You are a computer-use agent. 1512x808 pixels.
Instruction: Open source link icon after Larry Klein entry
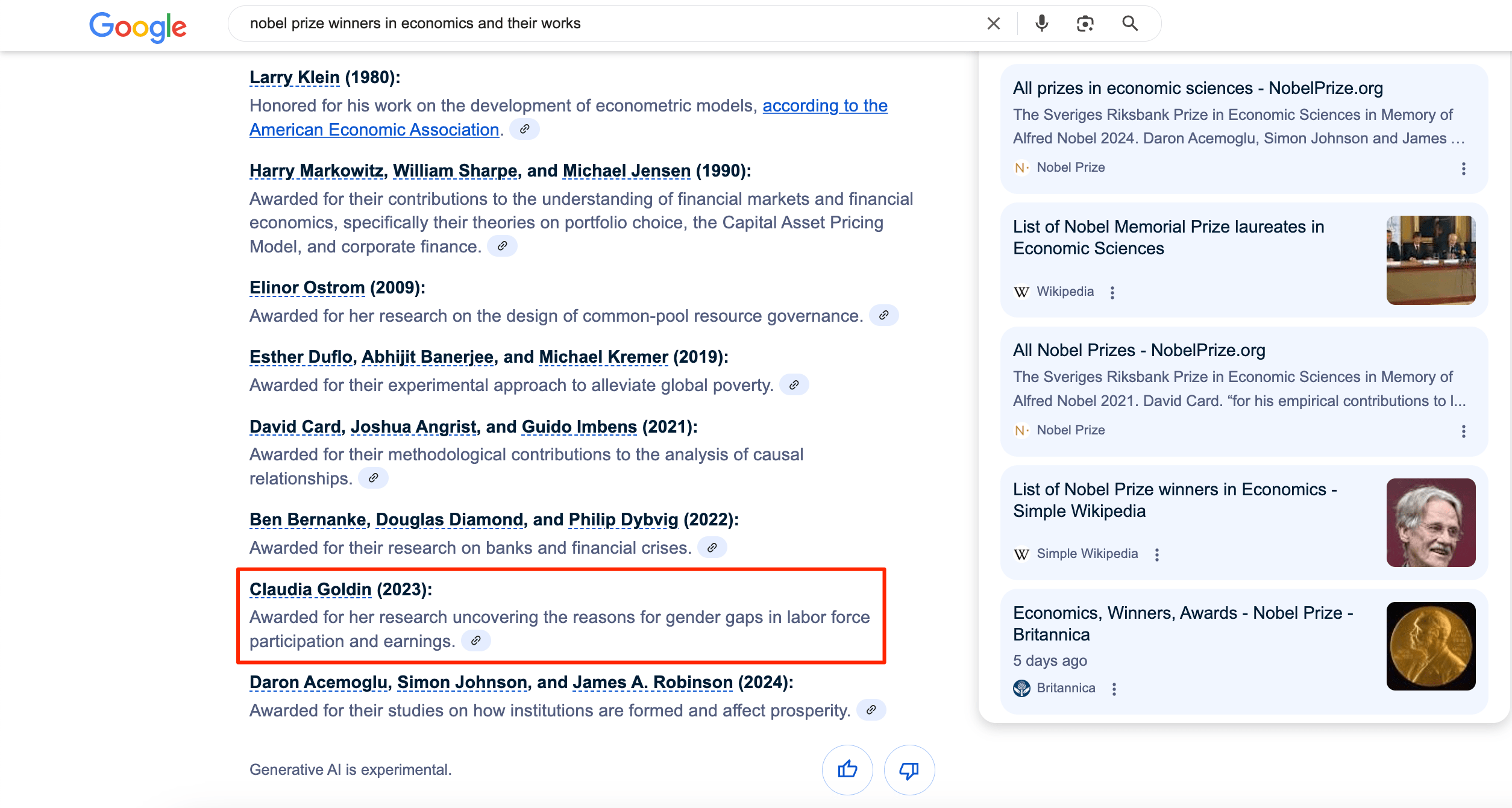pos(524,129)
